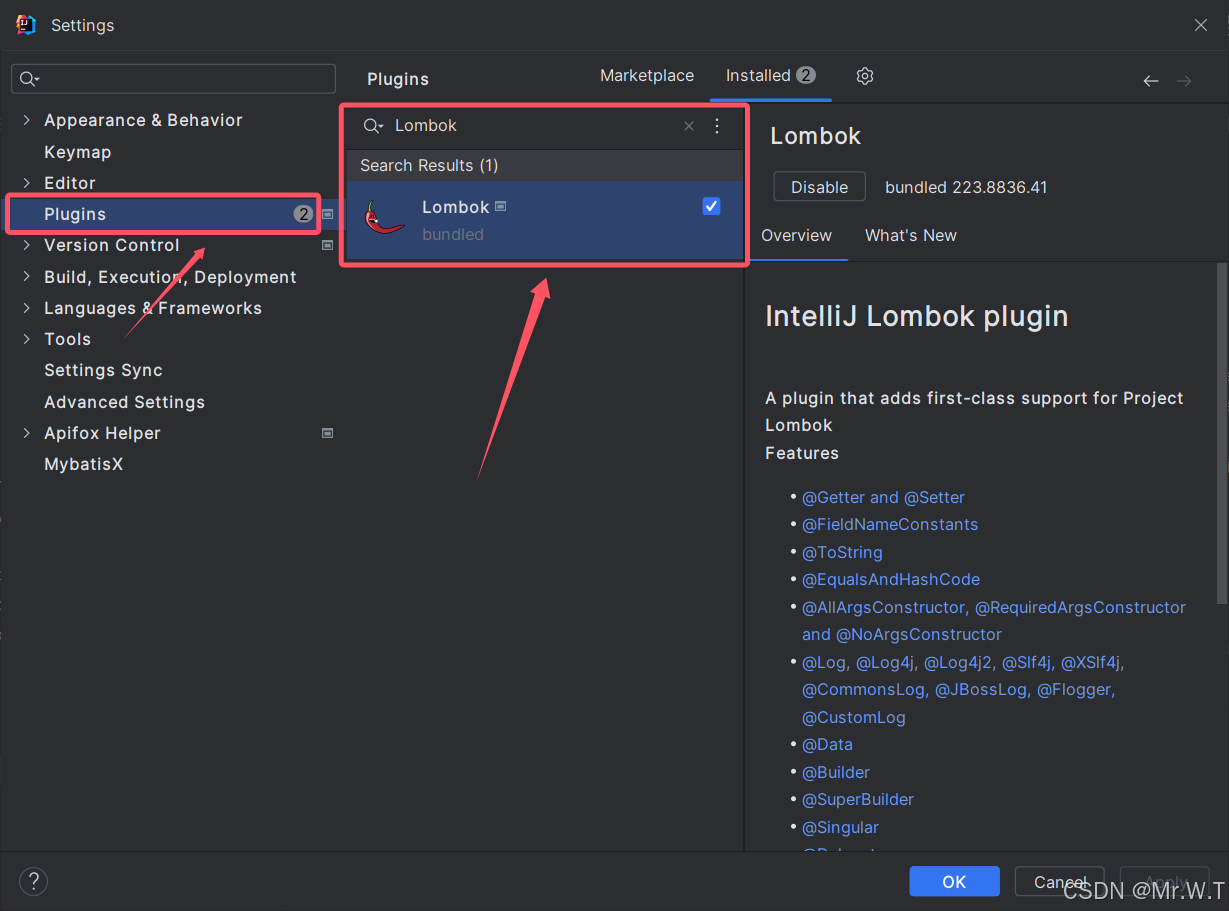The height and width of the screenshot is (911, 1229).
Task: Expand the Apifox Helper node
Action: pyautogui.click(x=26, y=433)
